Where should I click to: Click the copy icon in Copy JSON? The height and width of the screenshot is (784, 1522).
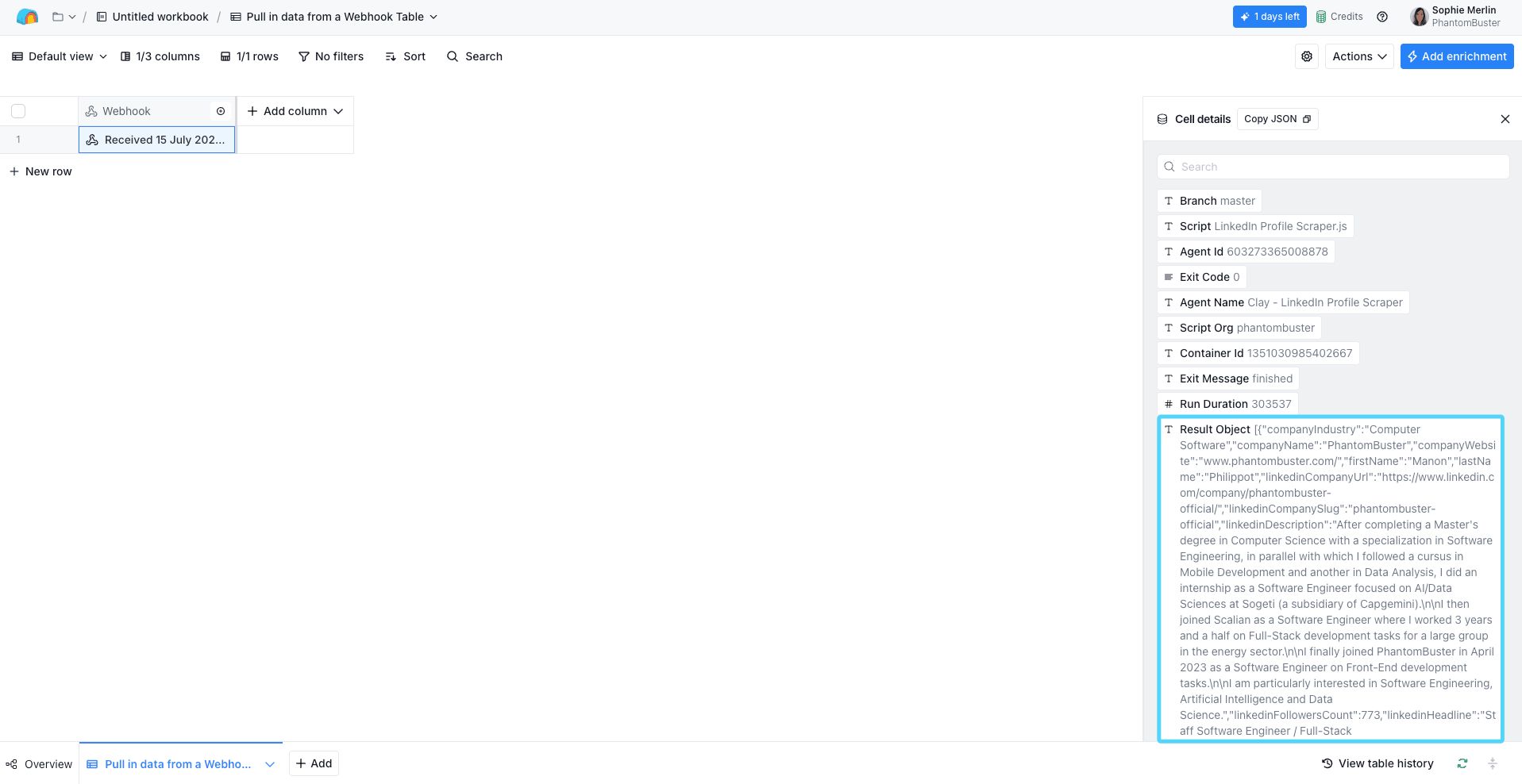click(1307, 119)
